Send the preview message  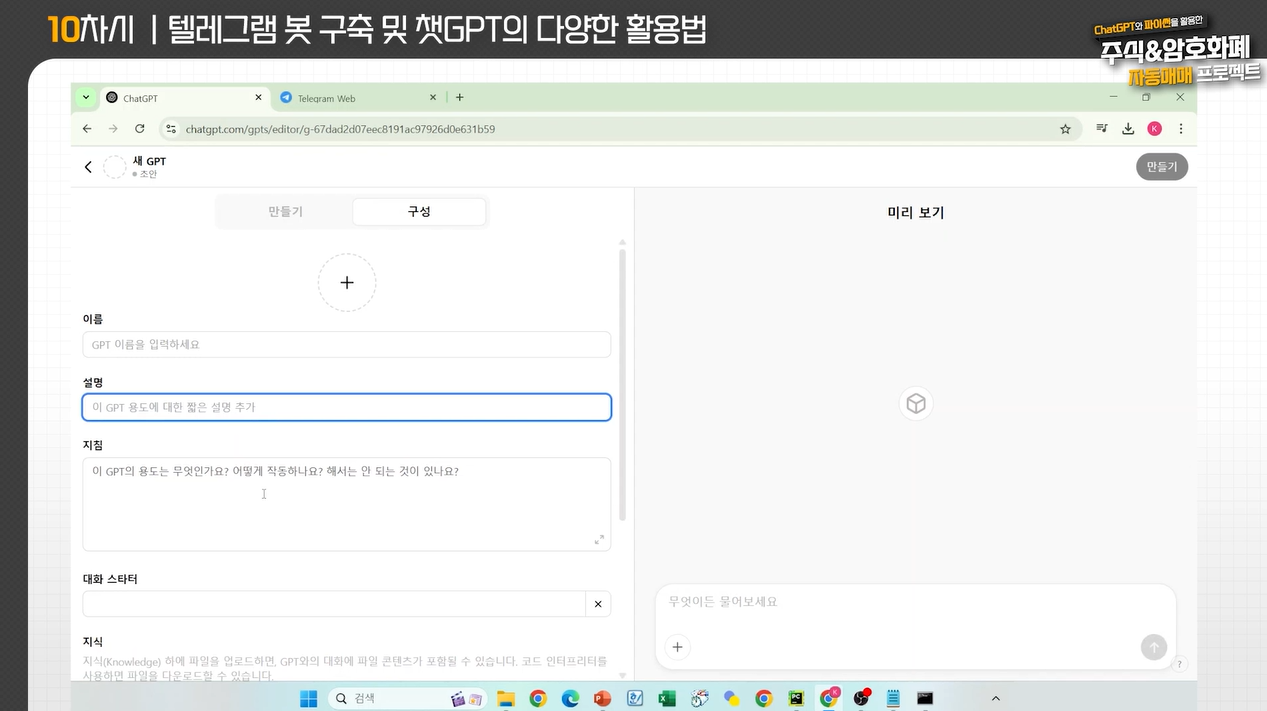click(1154, 647)
